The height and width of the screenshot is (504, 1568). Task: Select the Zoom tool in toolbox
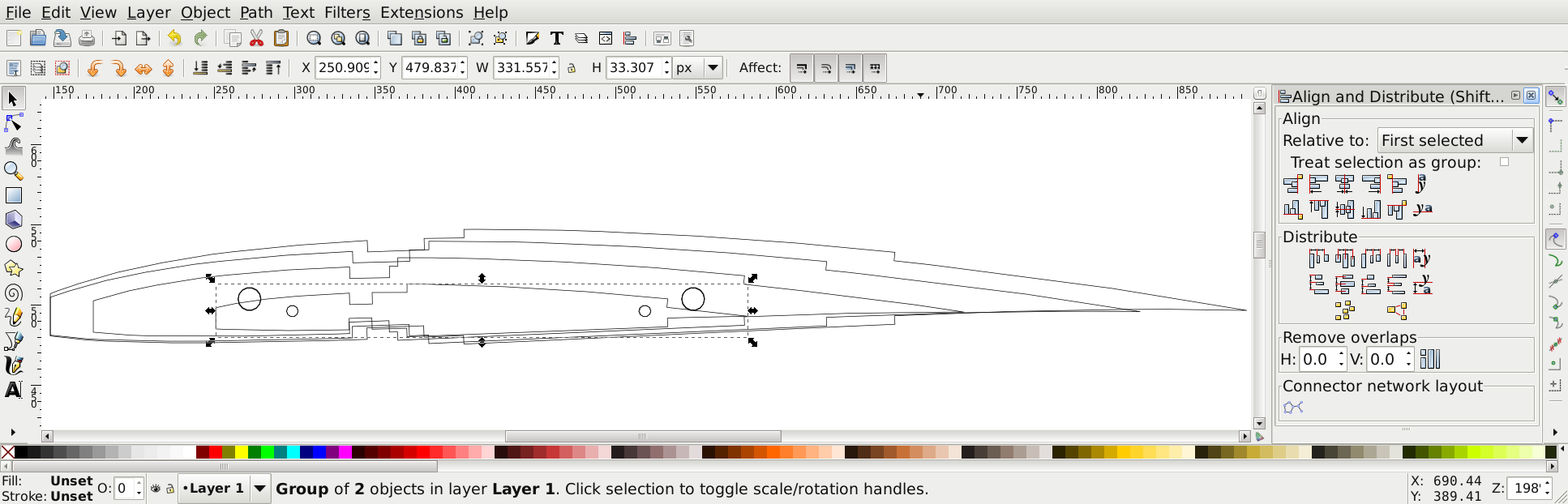pos(14,171)
